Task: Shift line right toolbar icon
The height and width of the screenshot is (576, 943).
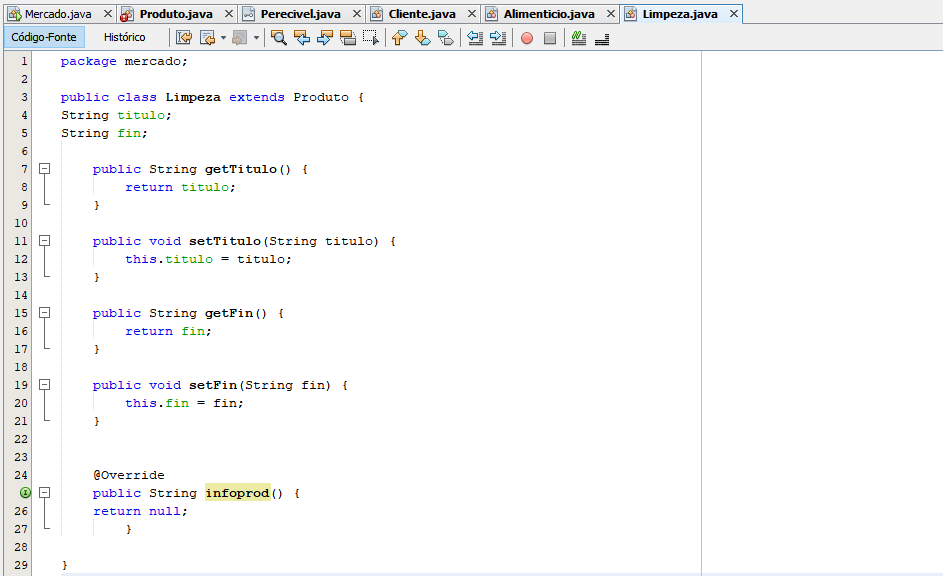Action: (498, 38)
